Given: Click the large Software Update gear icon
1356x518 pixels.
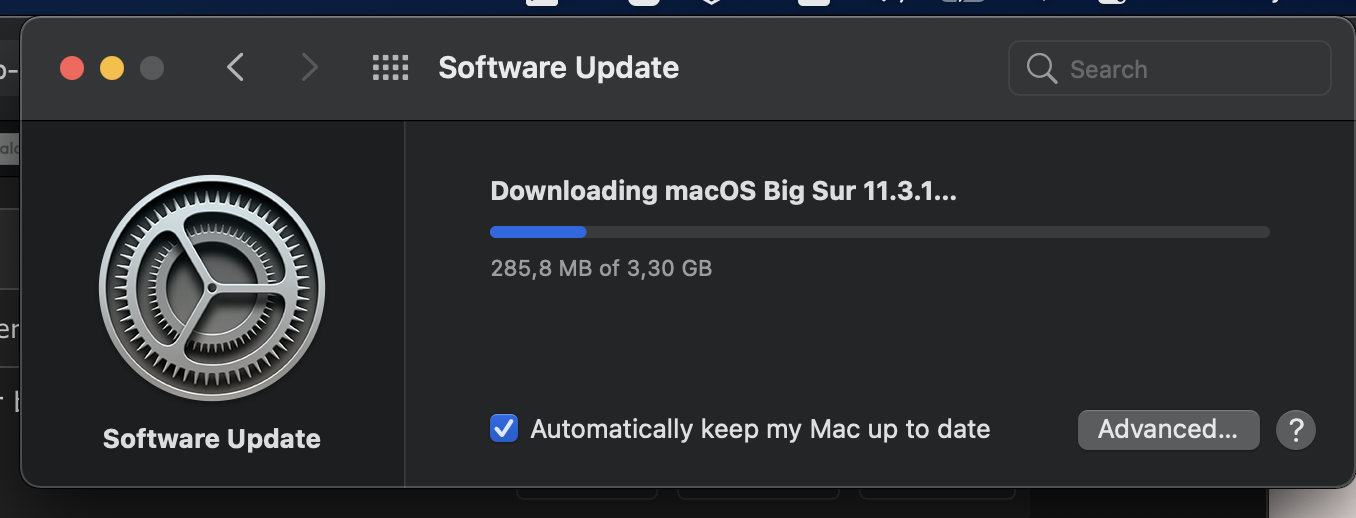Looking at the screenshot, I should click(212, 290).
